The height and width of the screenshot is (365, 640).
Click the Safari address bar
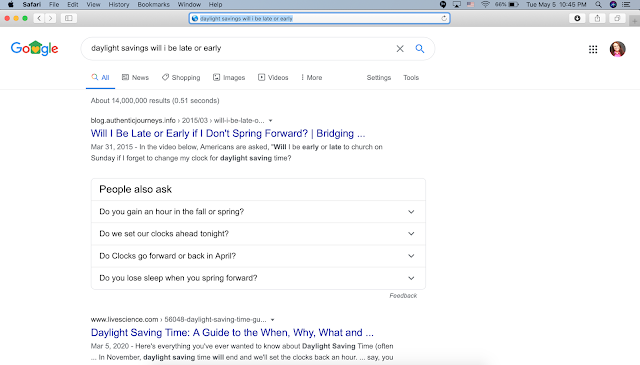click(319, 18)
